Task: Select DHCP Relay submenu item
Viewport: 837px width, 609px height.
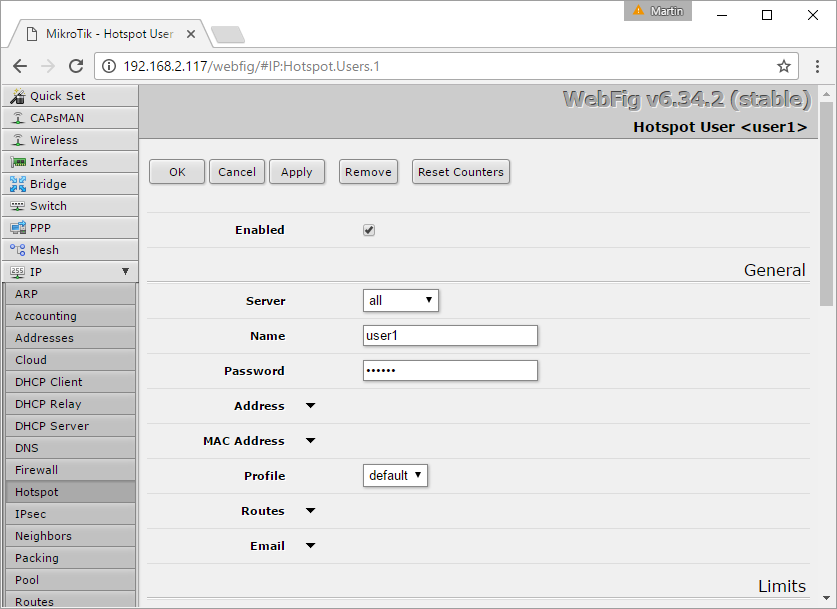Action: (x=70, y=404)
